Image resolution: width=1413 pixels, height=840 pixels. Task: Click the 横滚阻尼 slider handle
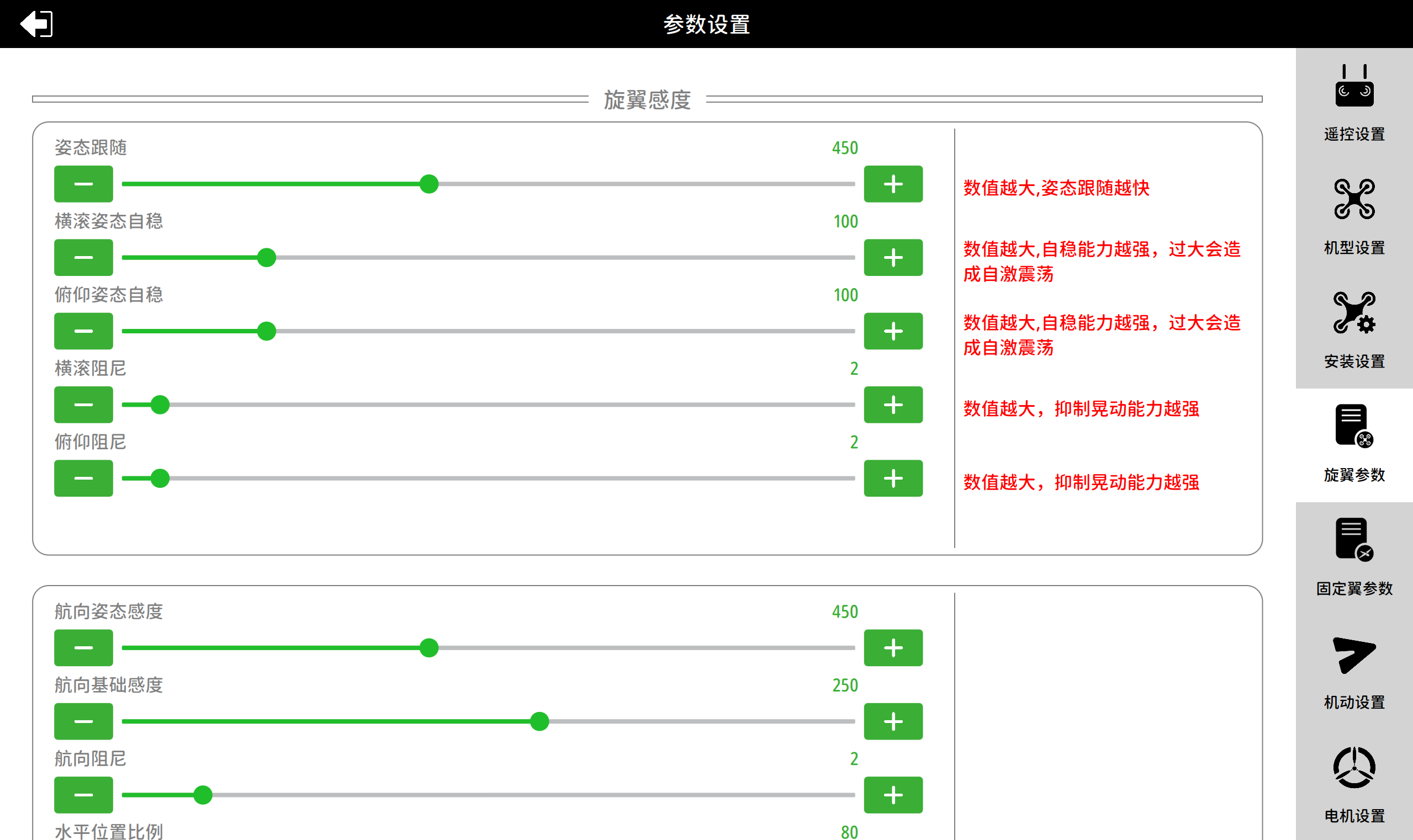[x=160, y=405]
